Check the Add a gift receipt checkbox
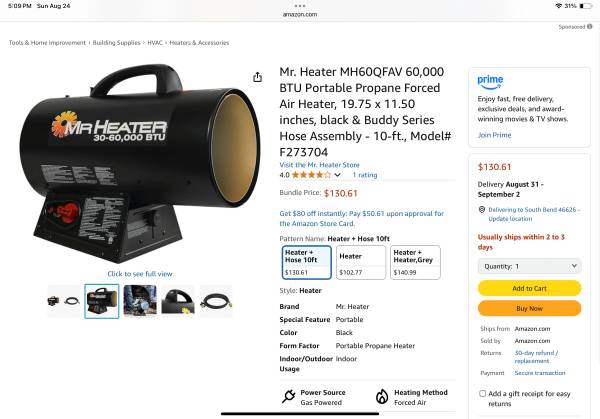Image resolution: width=600 pixels, height=419 pixels. pos(483,393)
